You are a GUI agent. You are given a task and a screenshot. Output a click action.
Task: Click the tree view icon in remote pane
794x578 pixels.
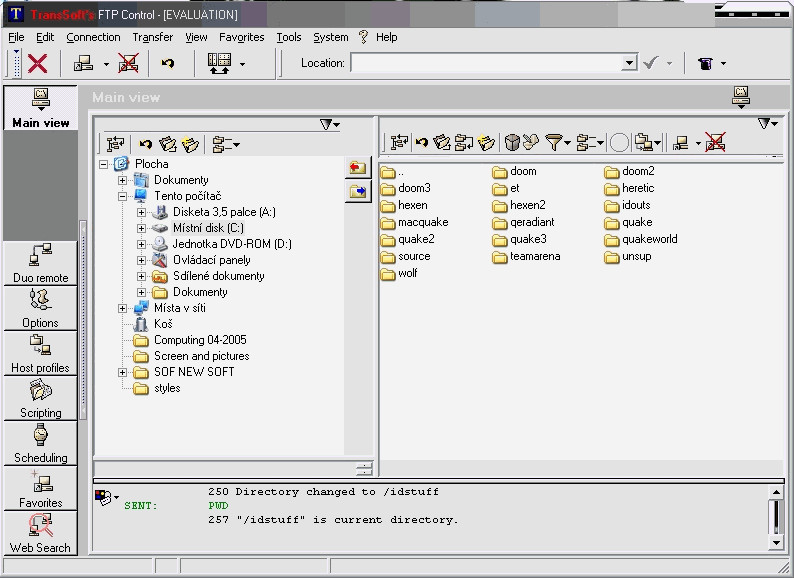[399, 142]
